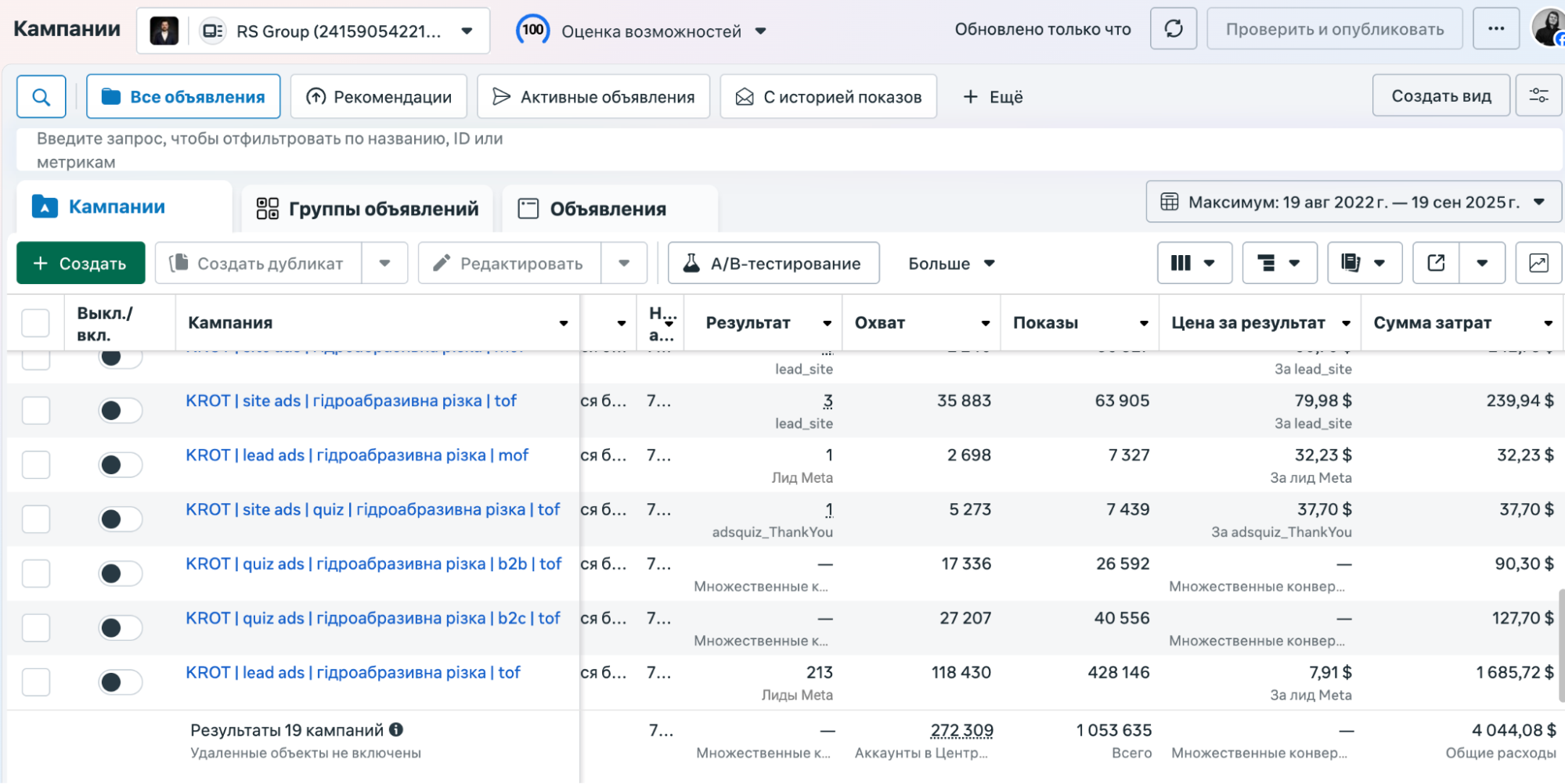Open the three-dots more options menu
The height and width of the screenshot is (784, 1565).
click(1495, 29)
